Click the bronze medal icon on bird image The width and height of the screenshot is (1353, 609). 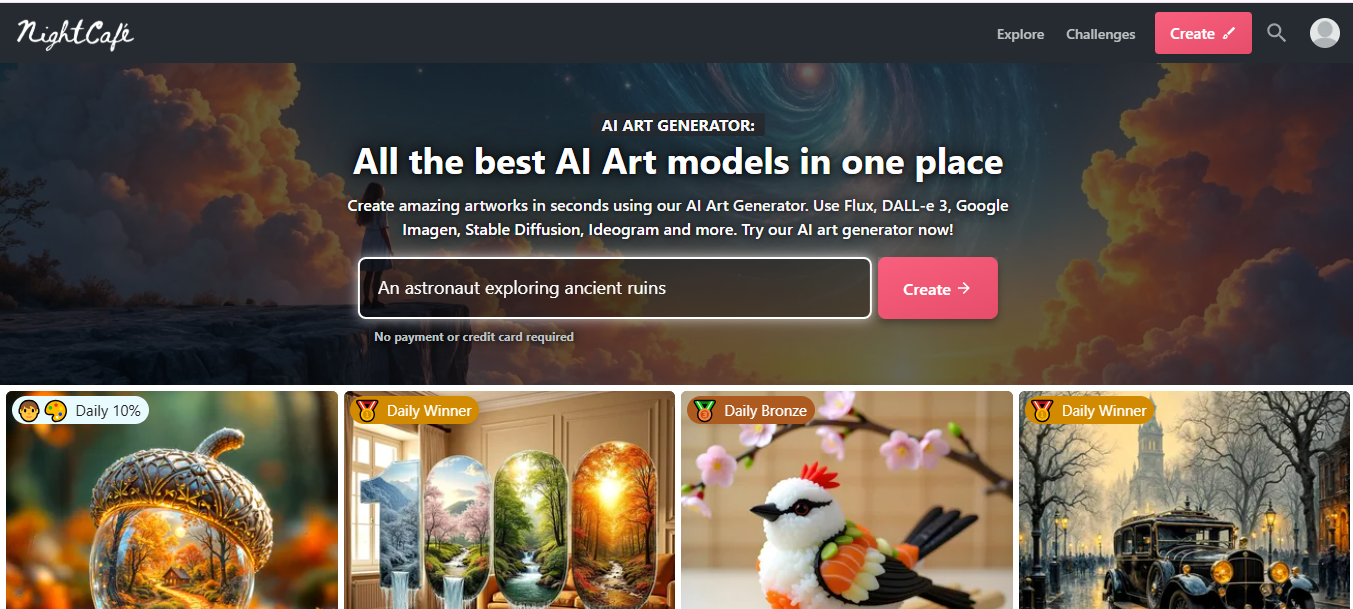tap(705, 410)
